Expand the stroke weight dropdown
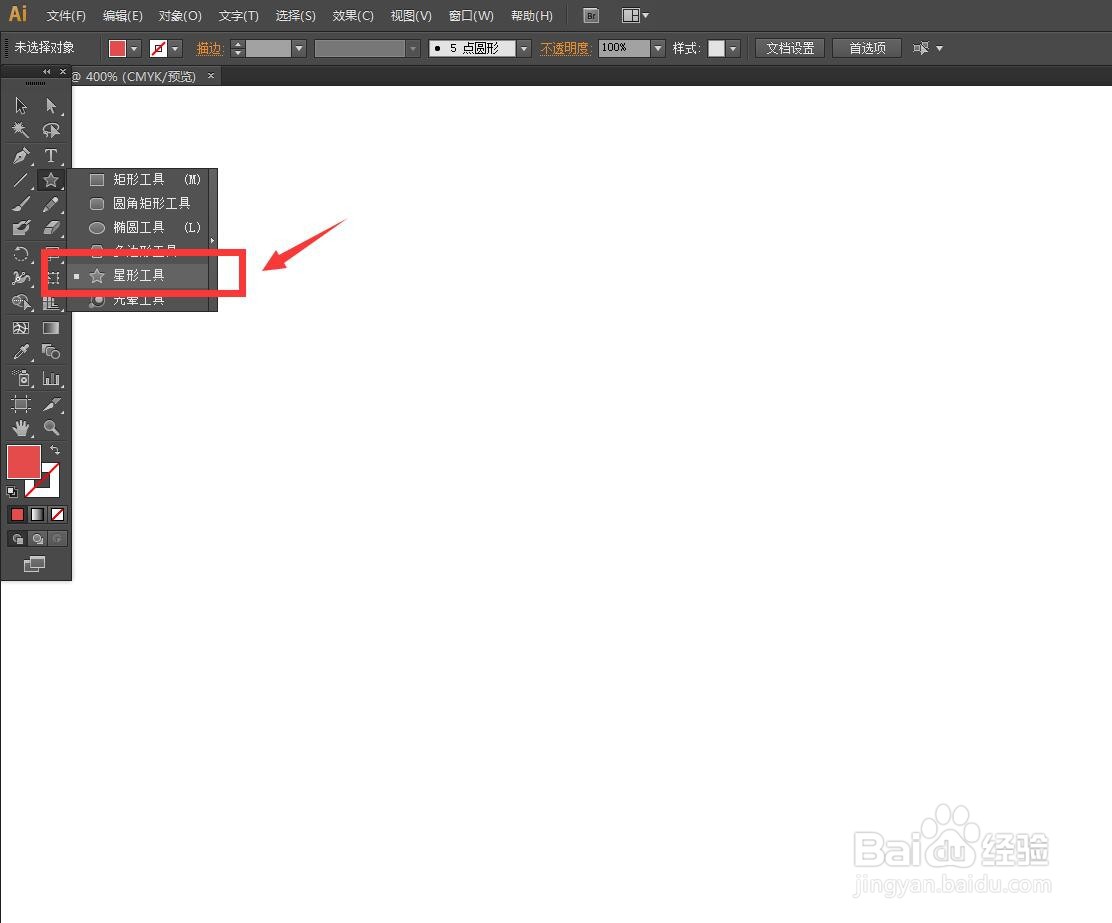 (299, 48)
